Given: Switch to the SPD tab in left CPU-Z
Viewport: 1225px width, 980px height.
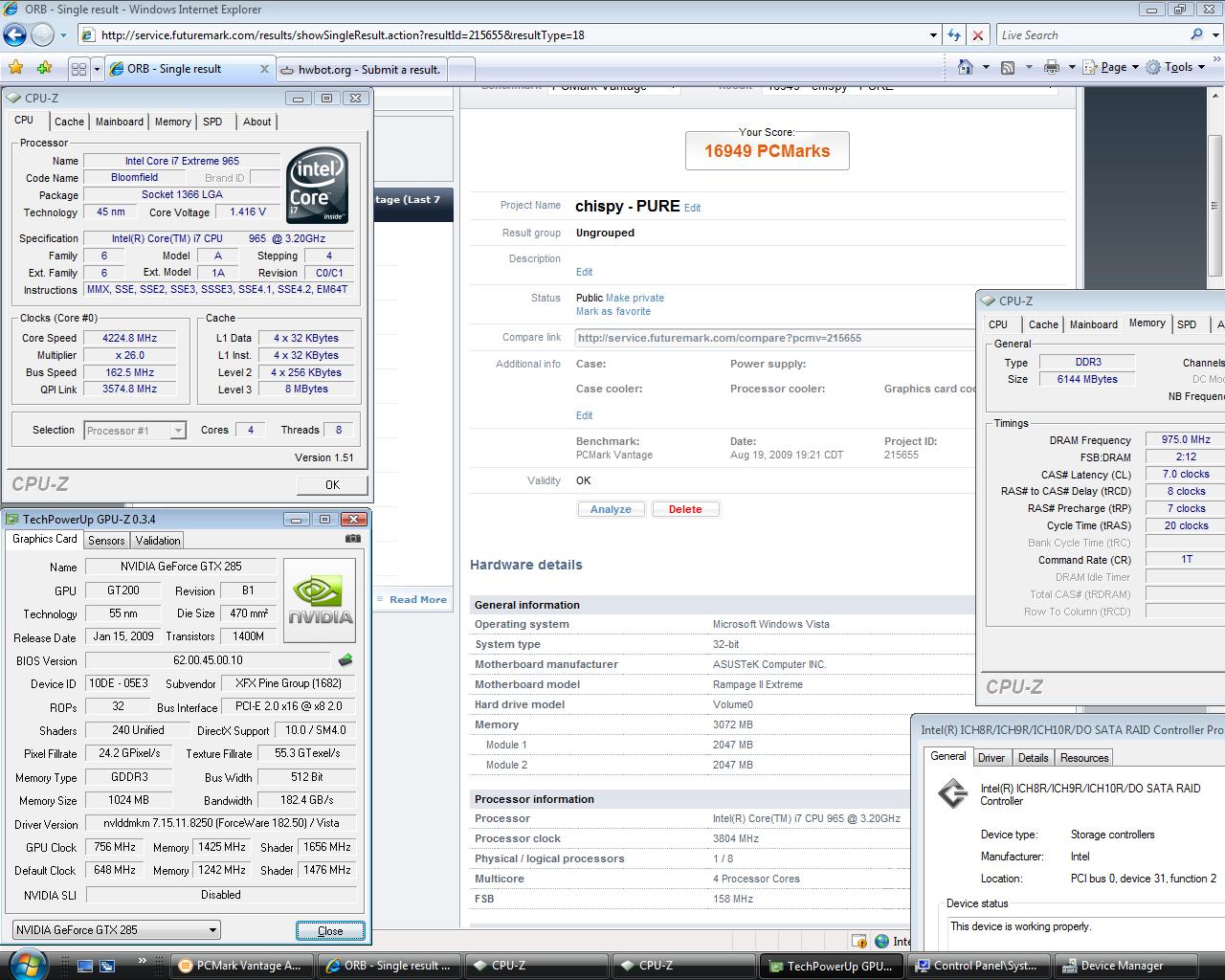Looking at the screenshot, I should (x=212, y=122).
